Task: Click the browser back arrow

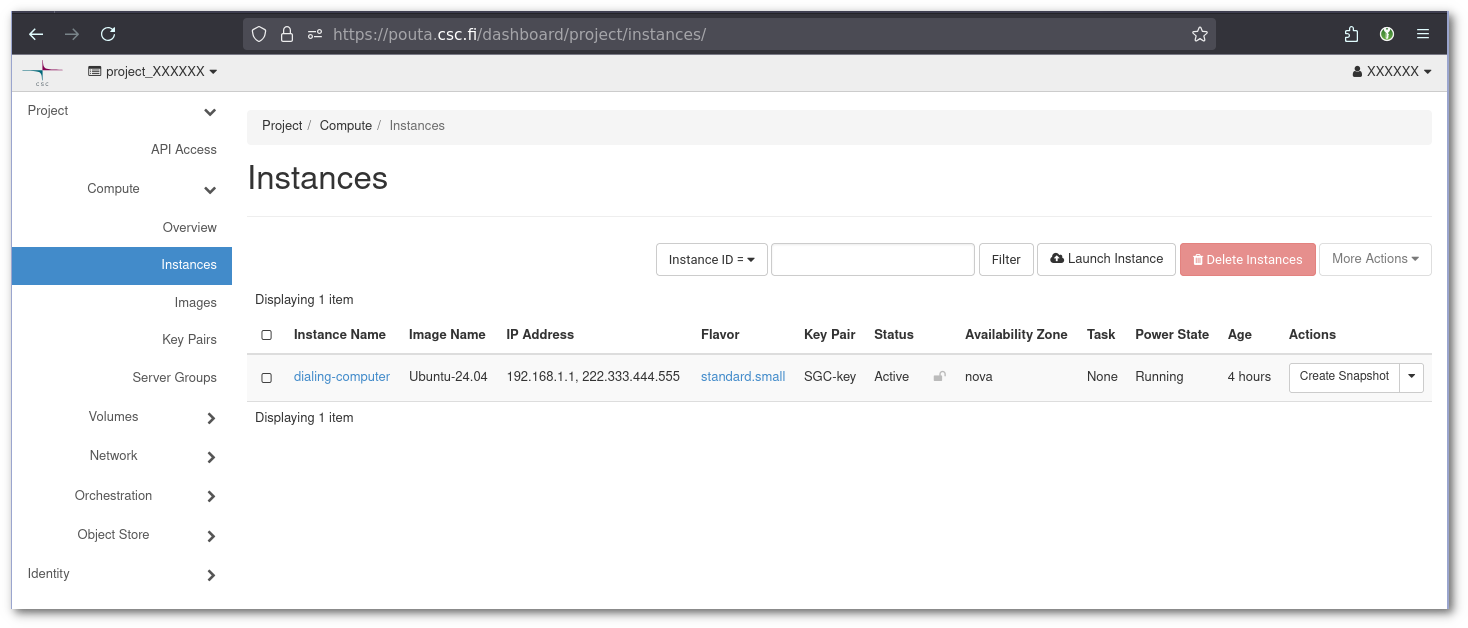Action: click(36, 34)
